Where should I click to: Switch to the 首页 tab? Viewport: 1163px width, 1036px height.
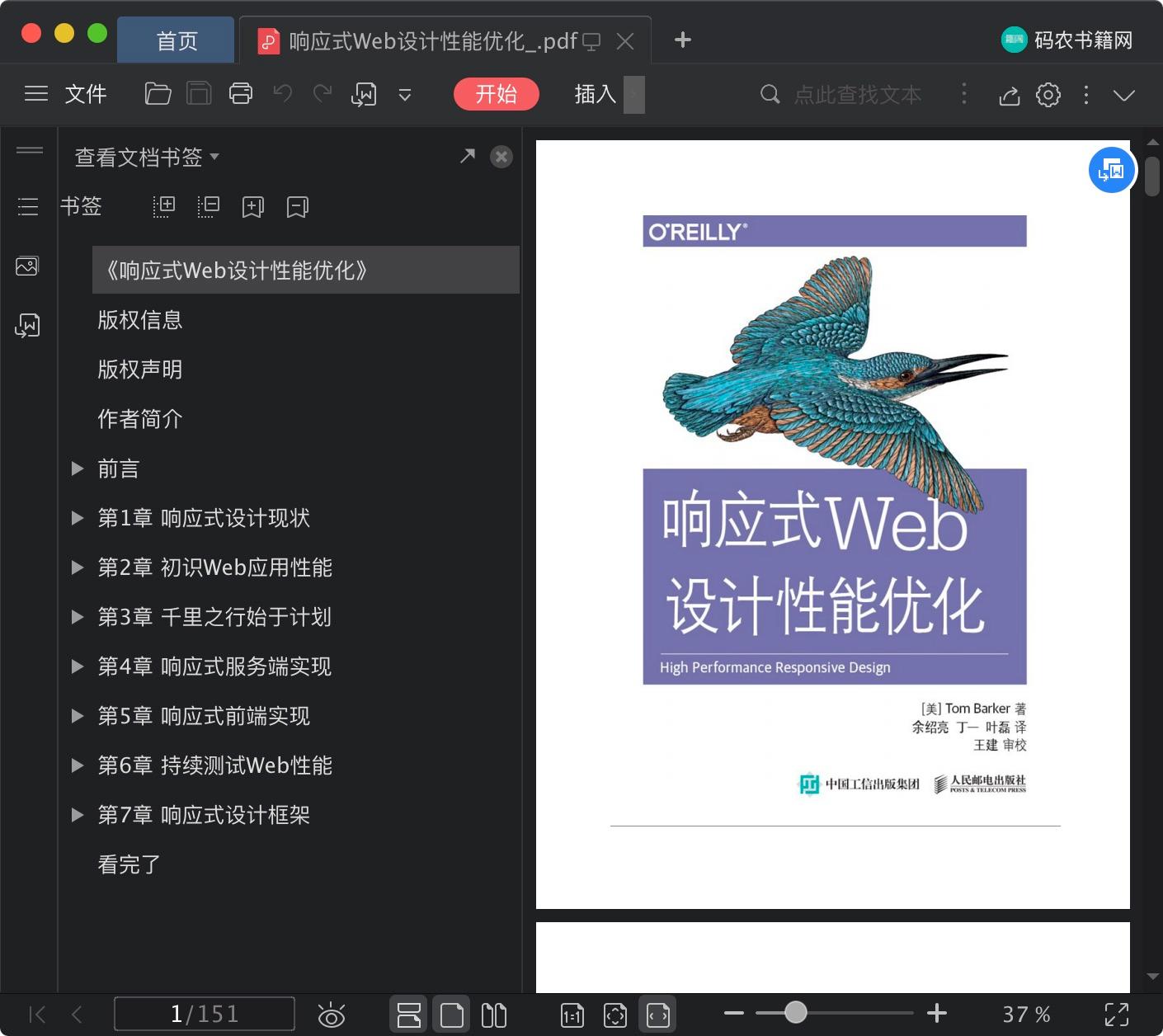[x=177, y=40]
